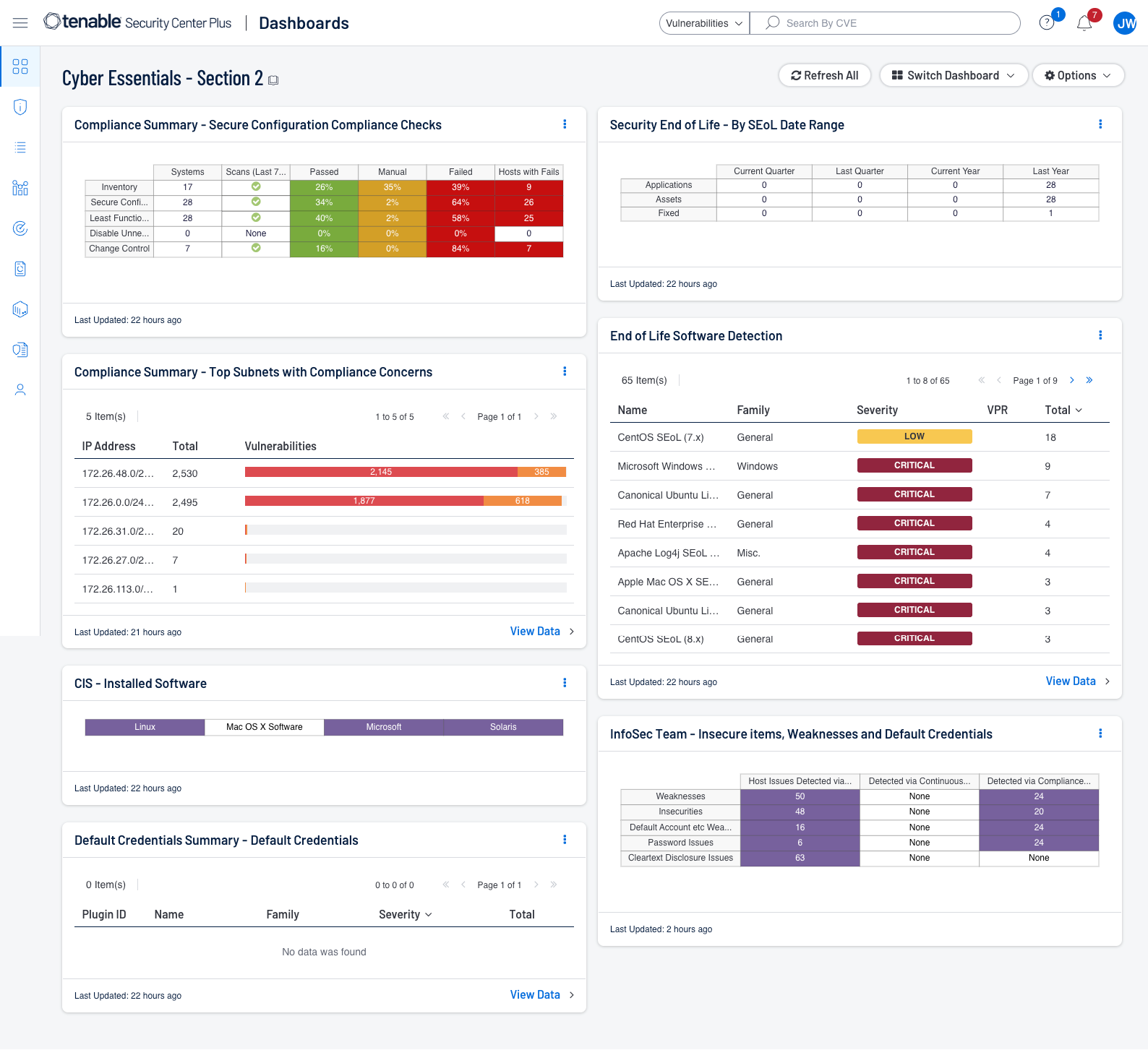Click the dashboards grid icon in sidebar
1148x1050 pixels.
(20, 66)
